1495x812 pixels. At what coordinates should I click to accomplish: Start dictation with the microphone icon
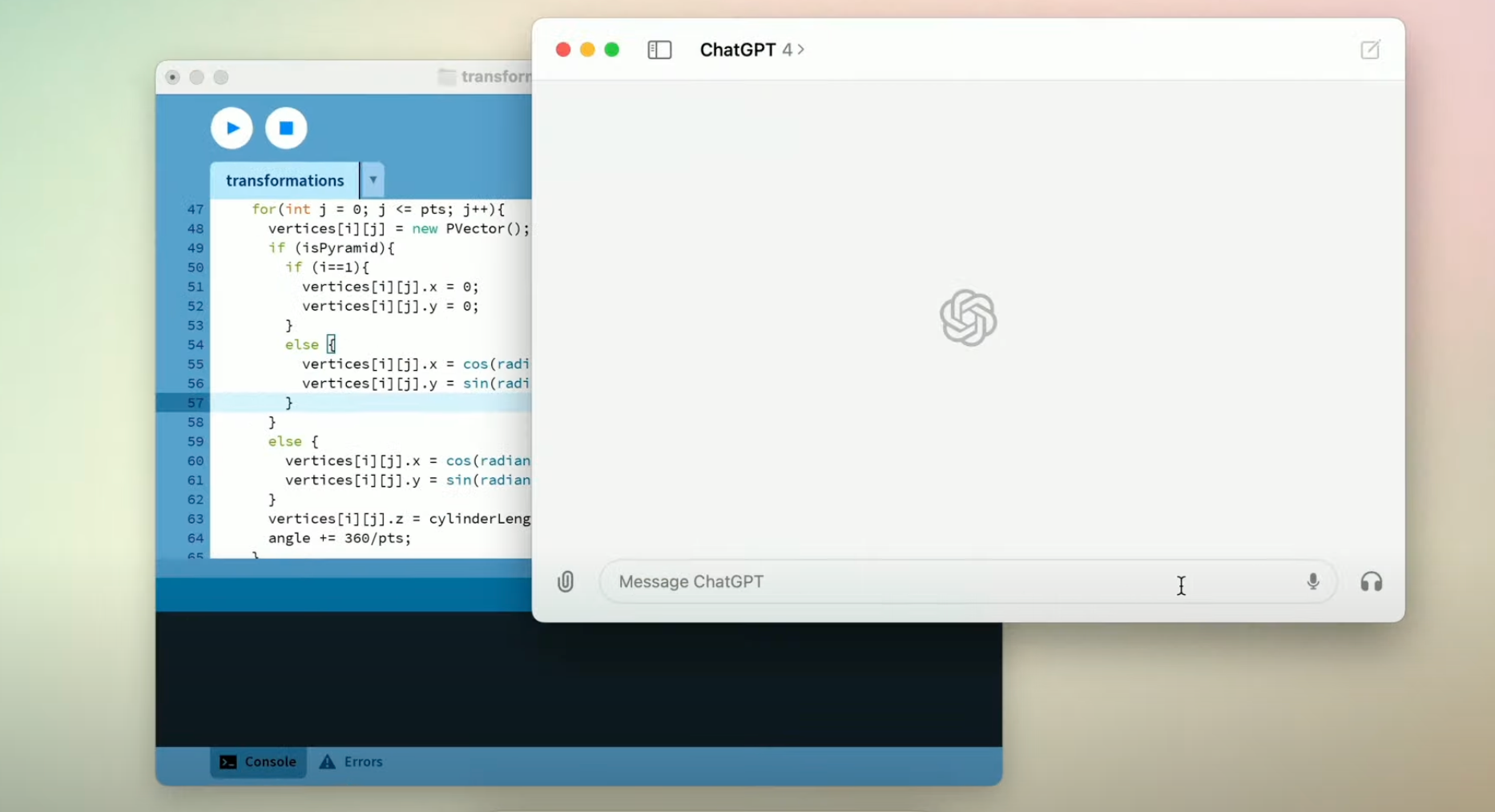tap(1312, 581)
